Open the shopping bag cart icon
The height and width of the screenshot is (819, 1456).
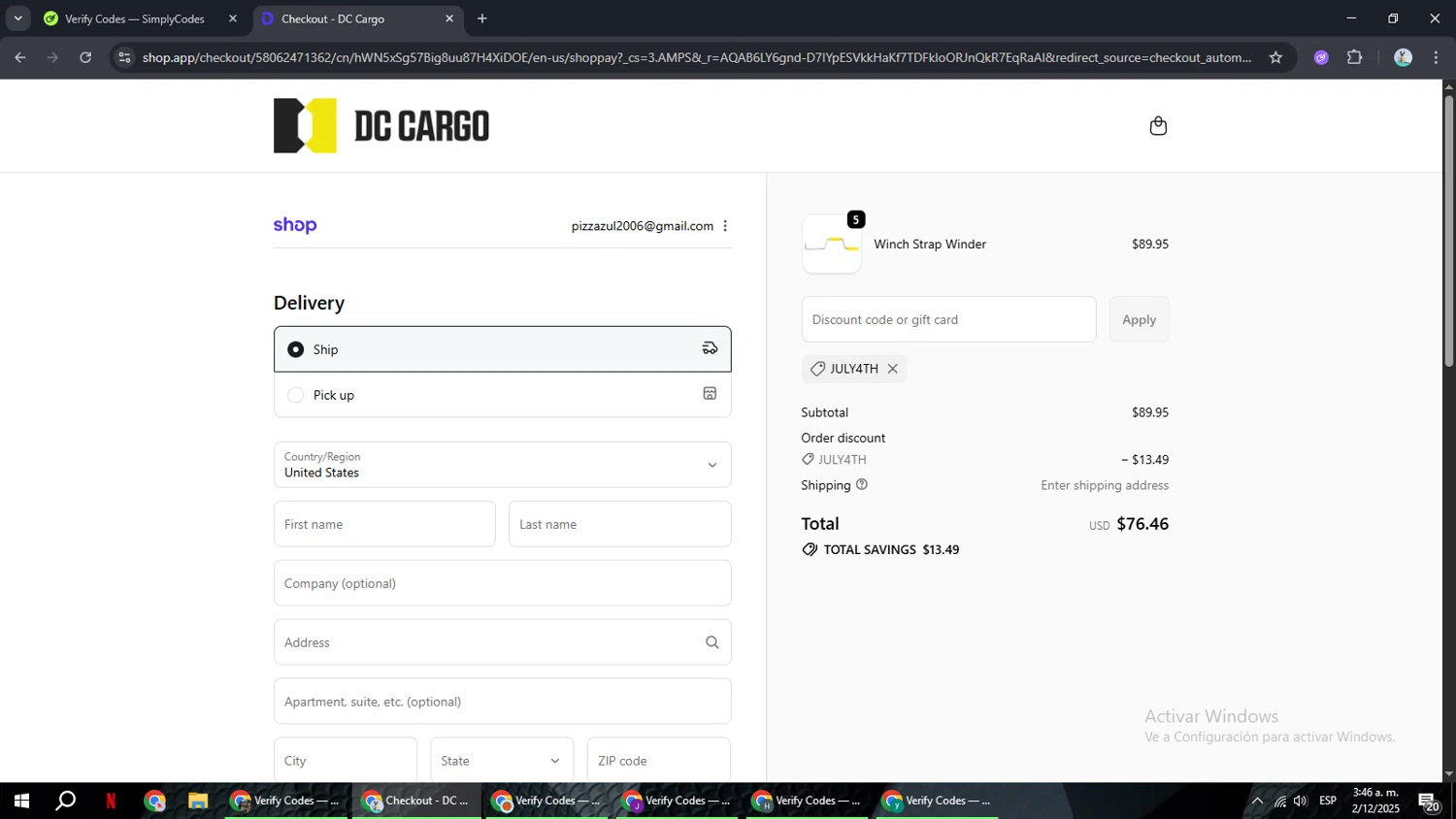1158,126
